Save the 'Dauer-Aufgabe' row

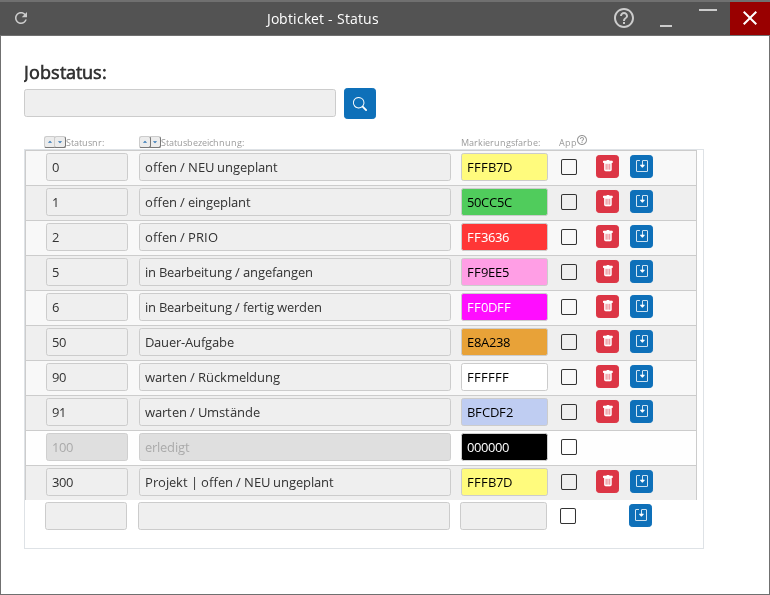tap(641, 342)
